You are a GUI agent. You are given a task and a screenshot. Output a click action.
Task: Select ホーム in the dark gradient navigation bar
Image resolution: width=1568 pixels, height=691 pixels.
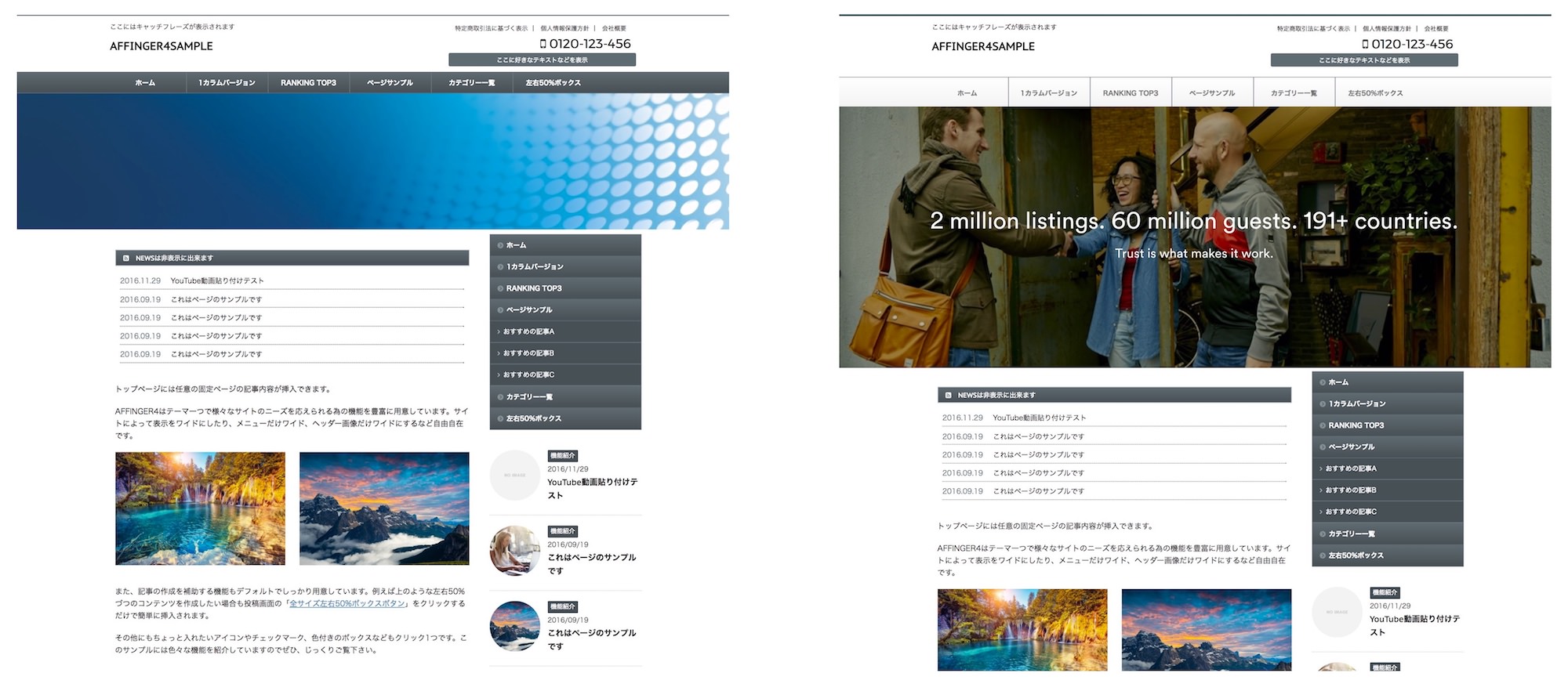(145, 83)
